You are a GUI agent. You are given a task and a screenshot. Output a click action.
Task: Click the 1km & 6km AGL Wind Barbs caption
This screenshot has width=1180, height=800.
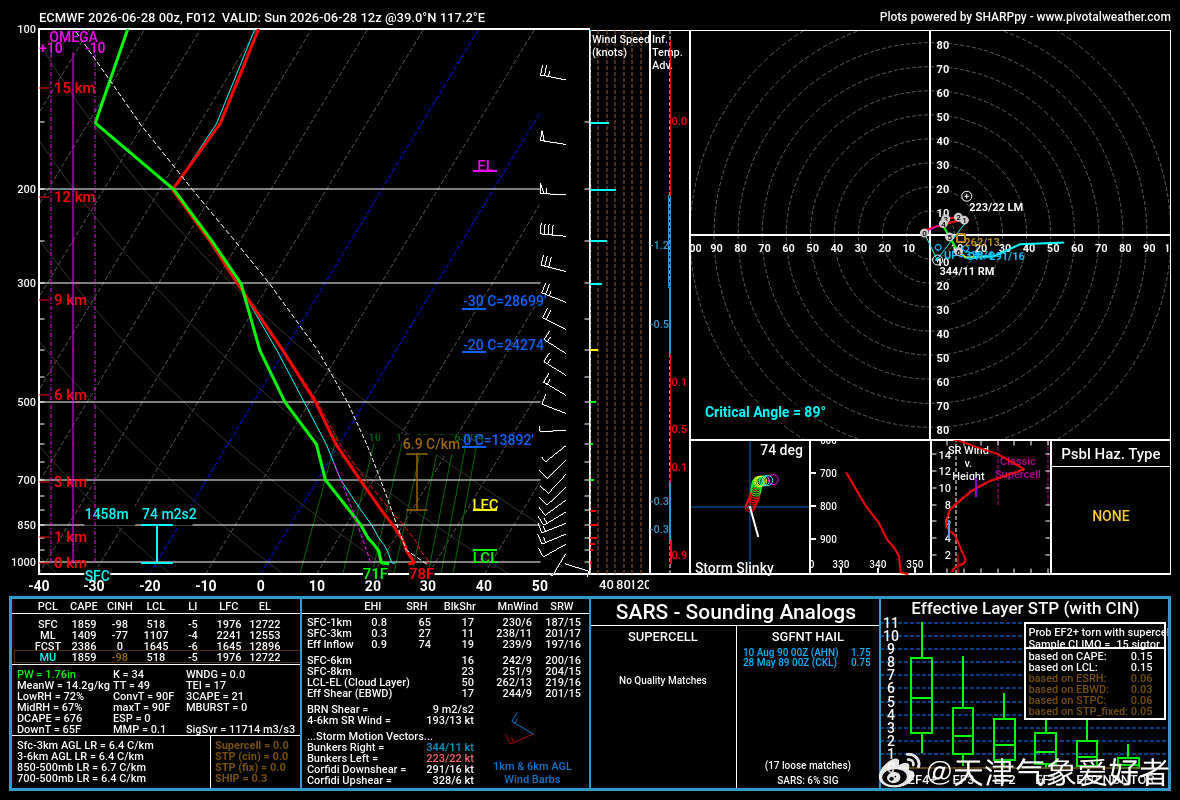pyautogui.click(x=532, y=773)
